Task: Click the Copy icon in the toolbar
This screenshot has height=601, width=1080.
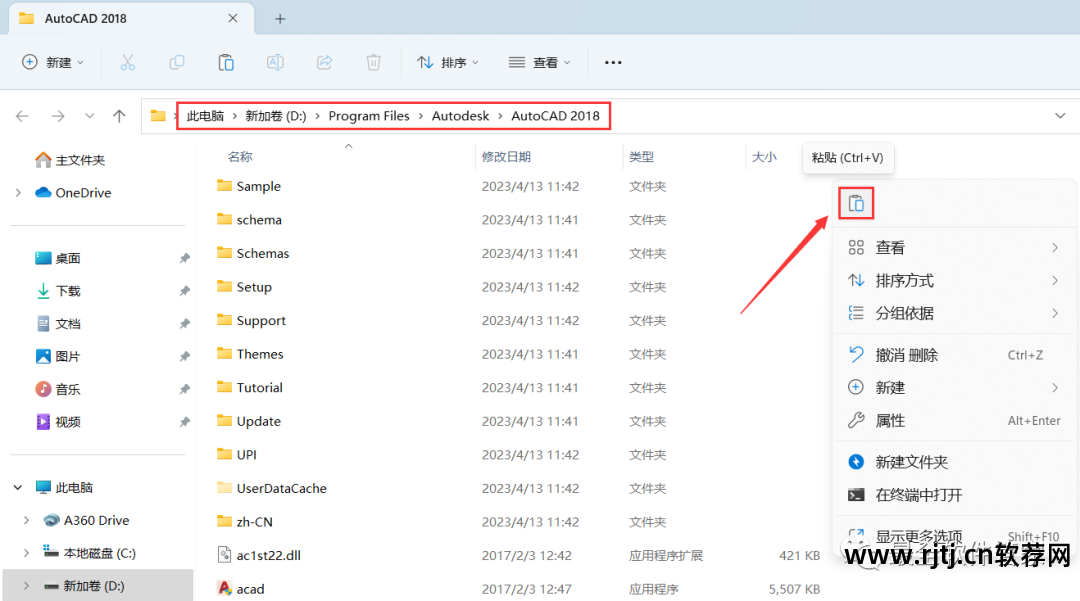Action: point(176,62)
